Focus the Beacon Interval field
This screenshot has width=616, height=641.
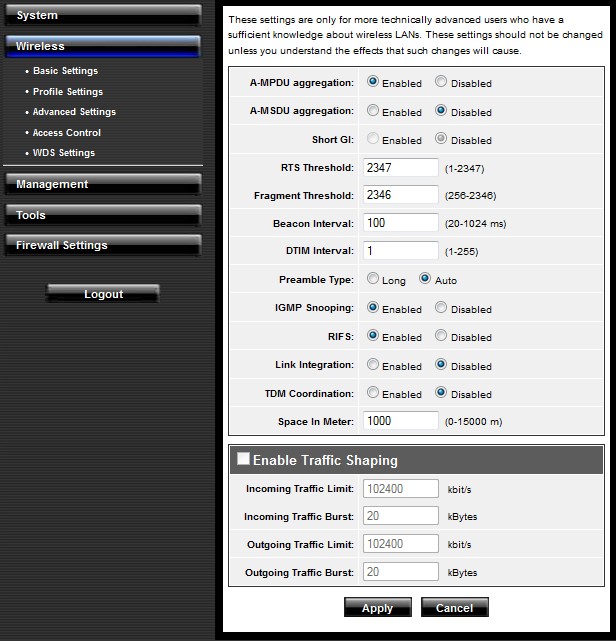pyautogui.click(x=401, y=223)
